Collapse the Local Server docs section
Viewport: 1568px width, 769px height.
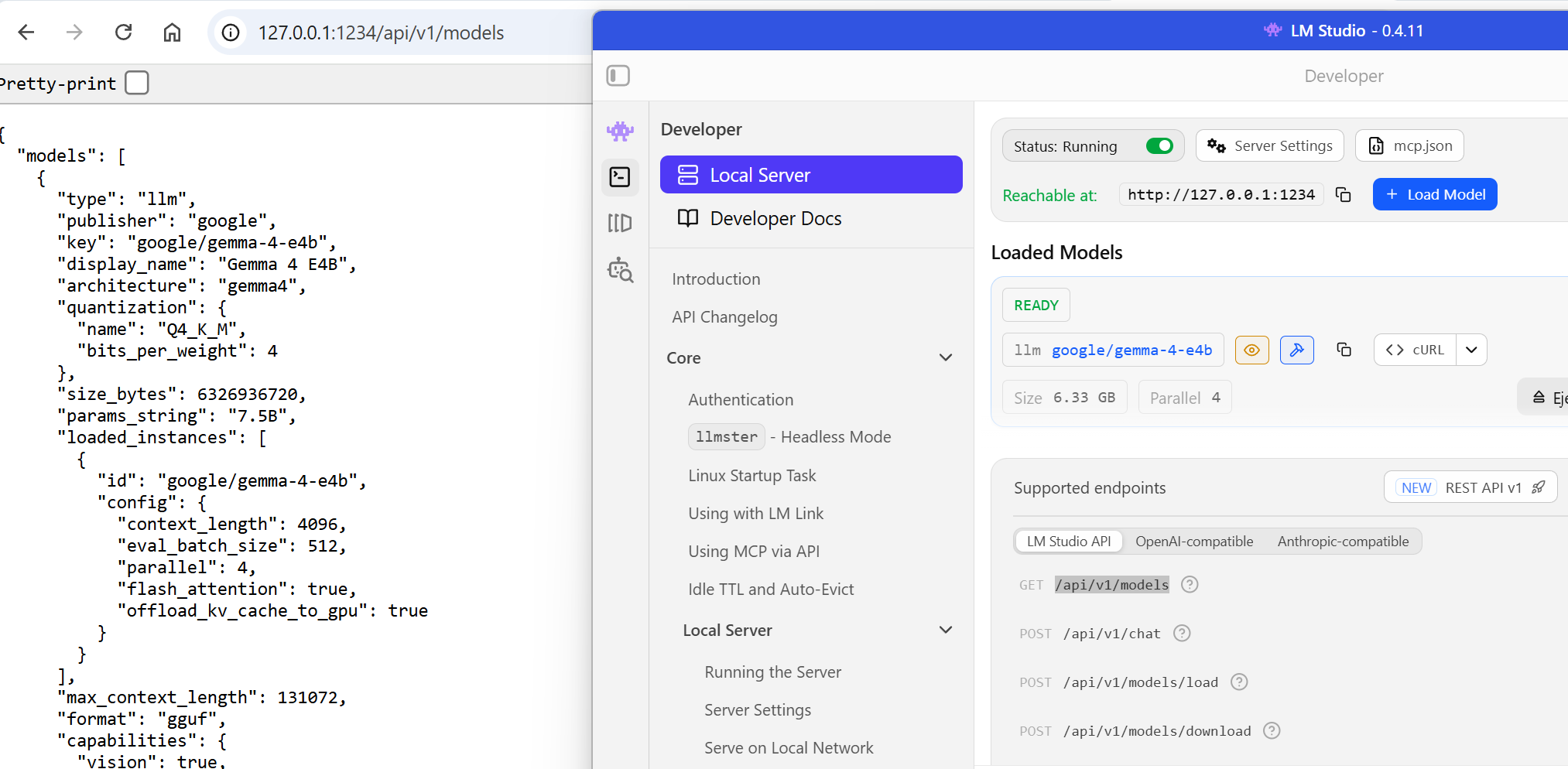click(945, 630)
